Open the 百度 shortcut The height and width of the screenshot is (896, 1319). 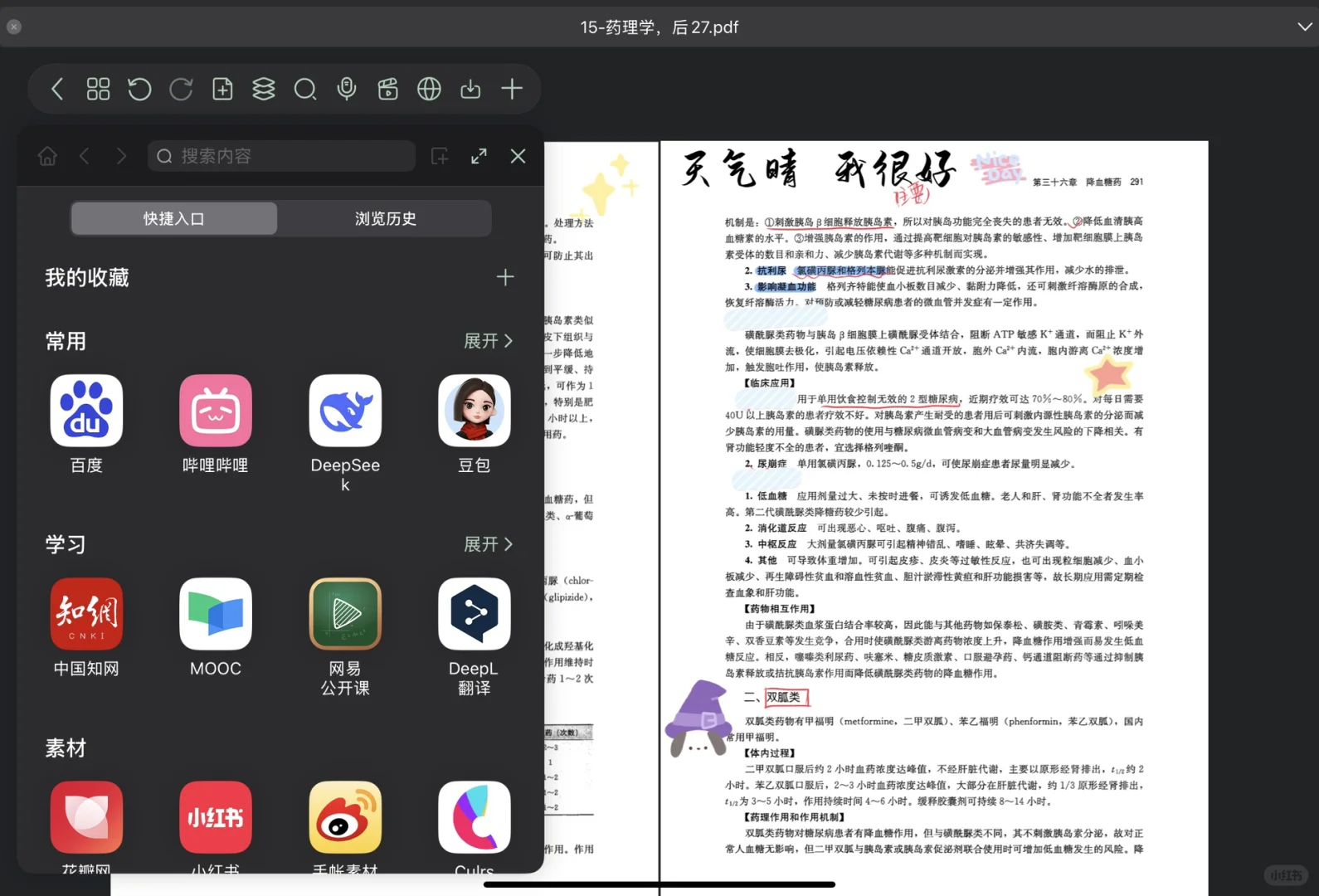coord(86,423)
